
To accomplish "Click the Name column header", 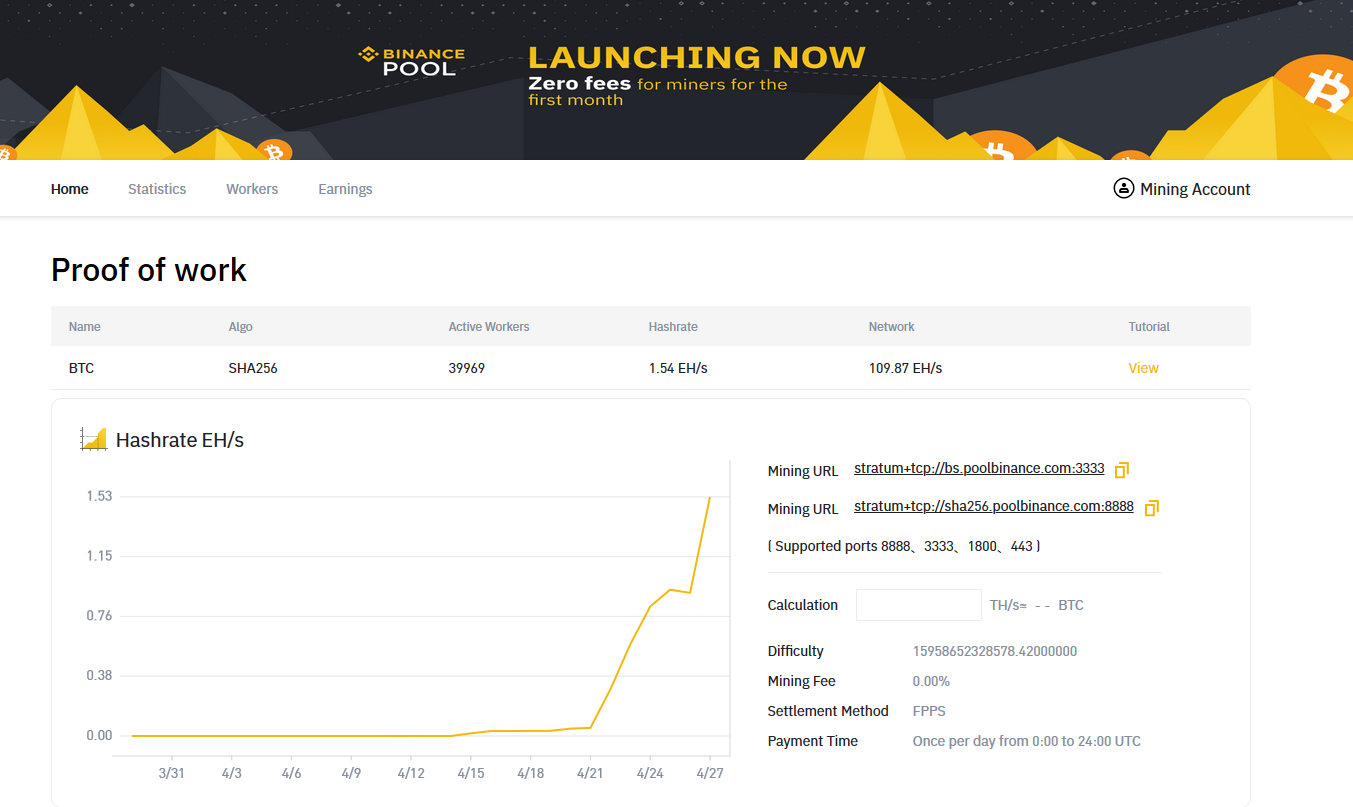I will coord(85,327).
